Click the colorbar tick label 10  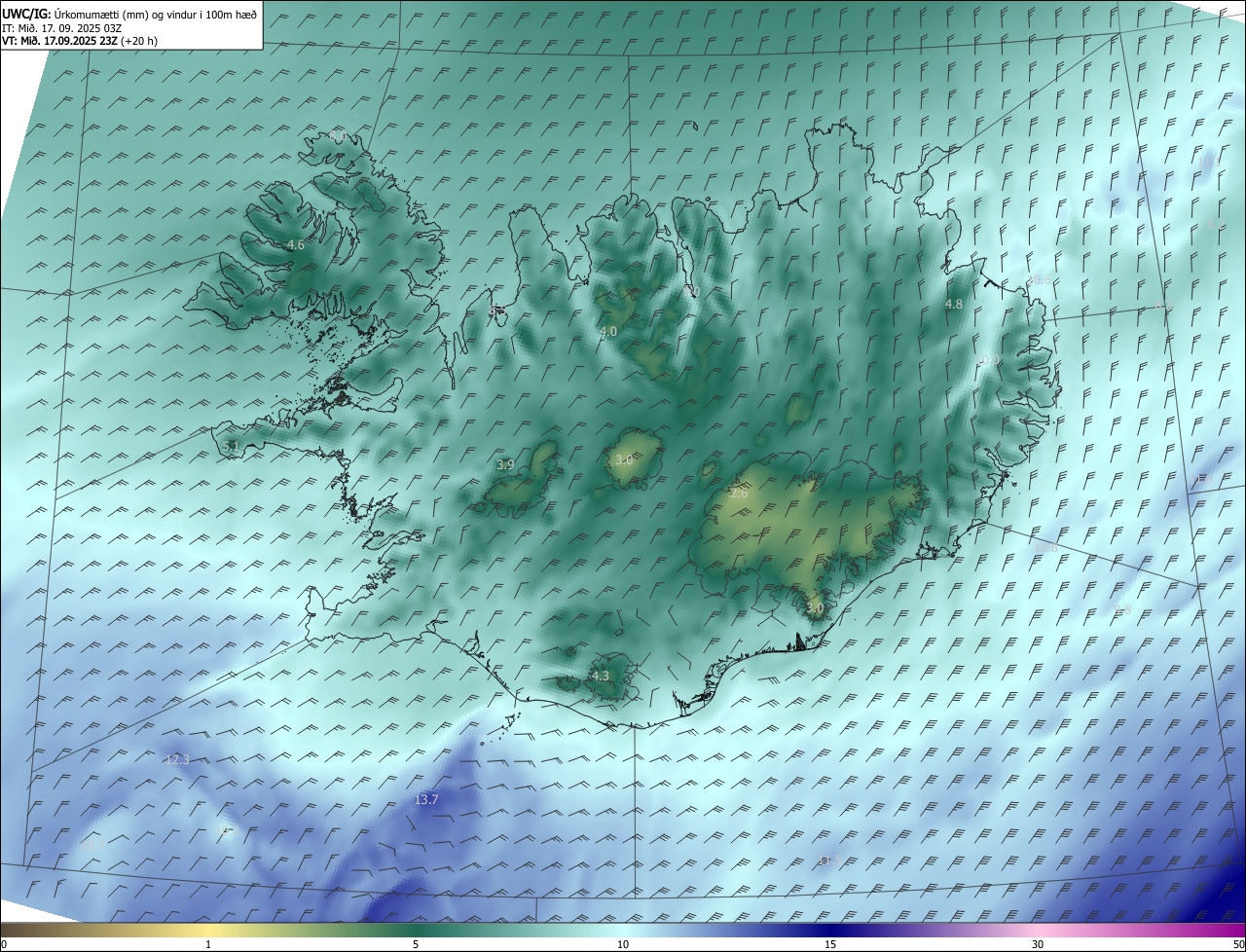623,945
